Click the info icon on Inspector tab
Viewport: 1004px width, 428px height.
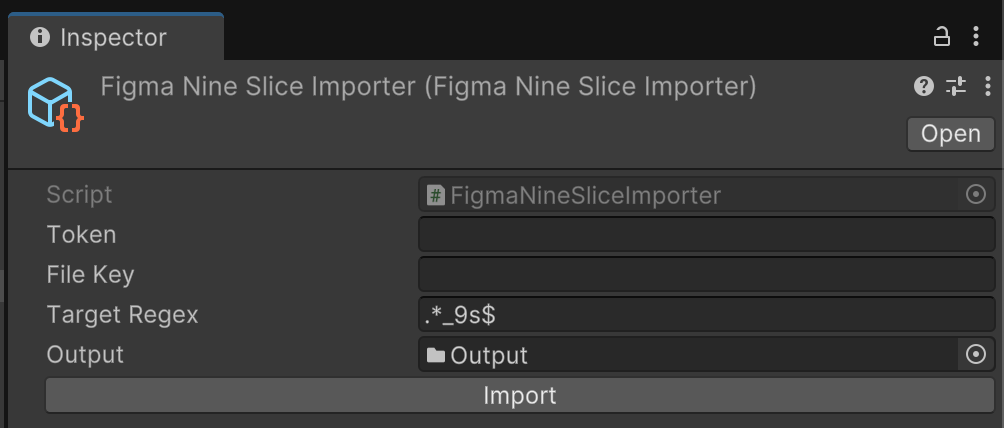40,38
